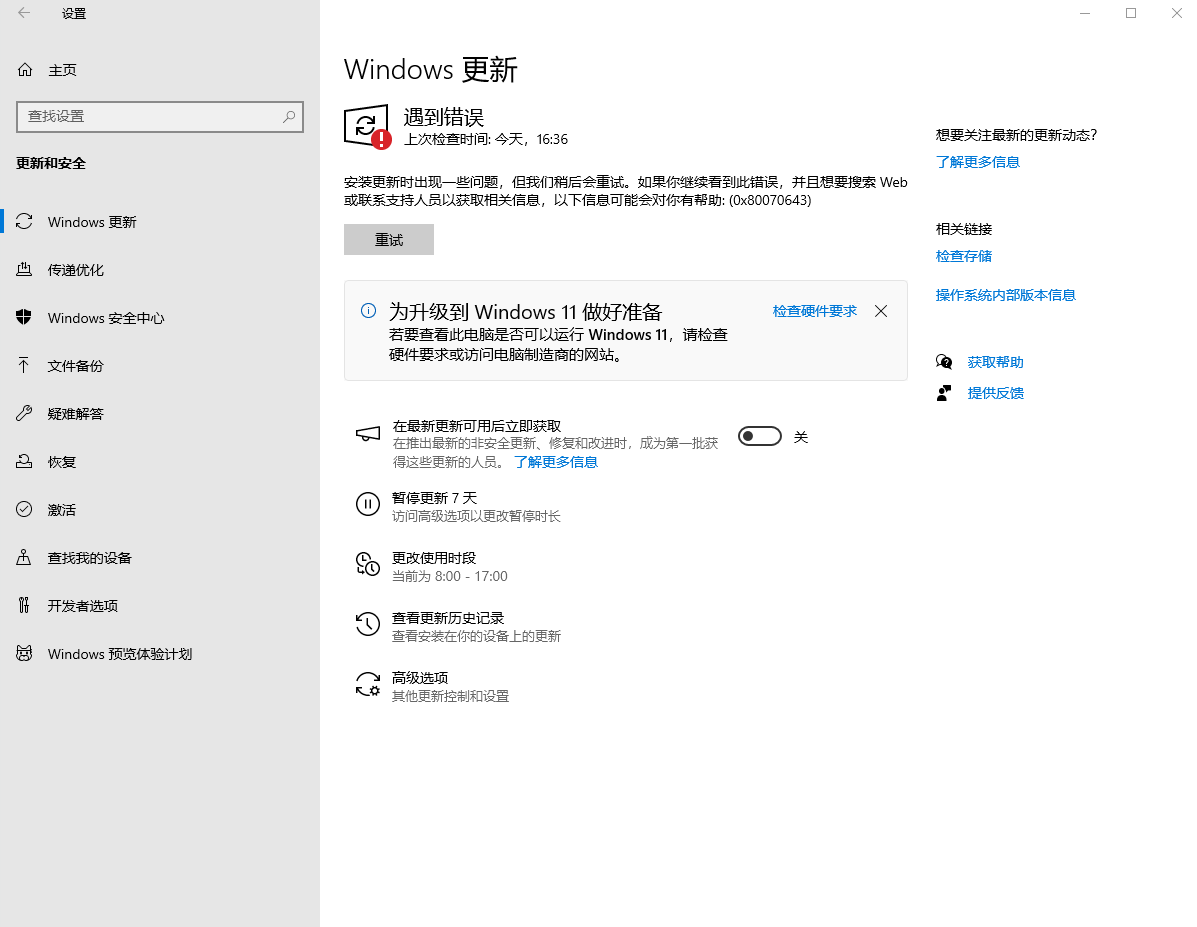1197x927 pixels.
Task: Open 查找我的设备 settings
Action: (x=160, y=557)
